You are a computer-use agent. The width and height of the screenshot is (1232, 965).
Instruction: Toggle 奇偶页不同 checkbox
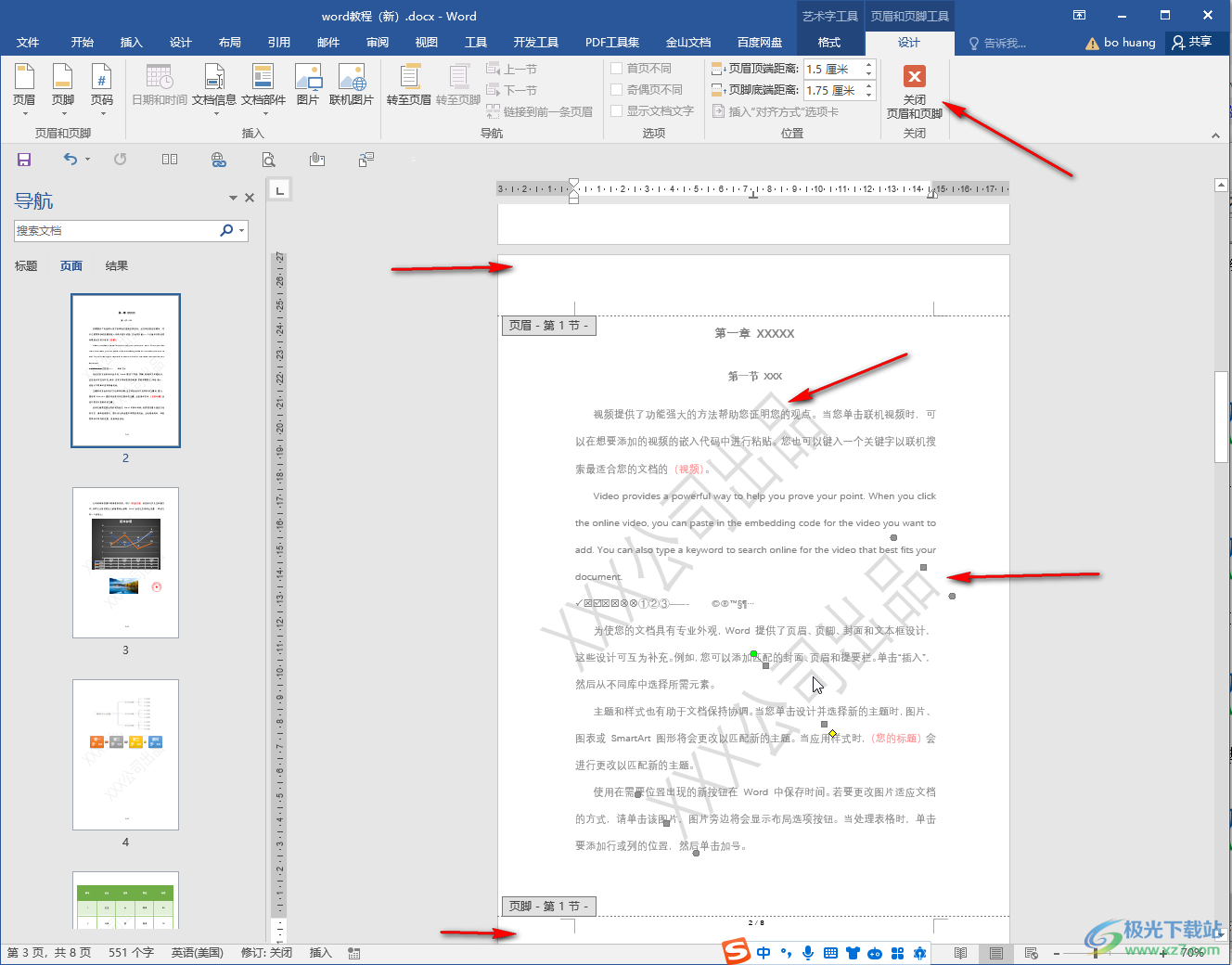[x=647, y=90]
